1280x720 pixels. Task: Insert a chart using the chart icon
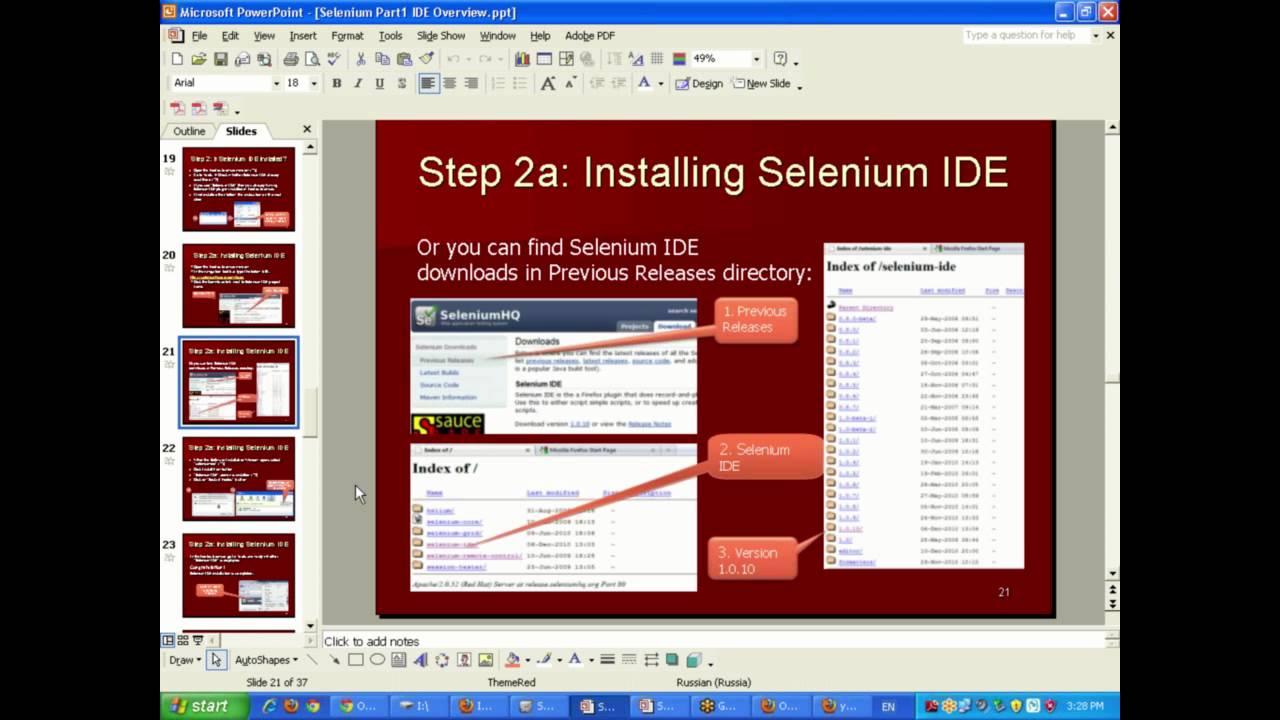tap(522, 59)
